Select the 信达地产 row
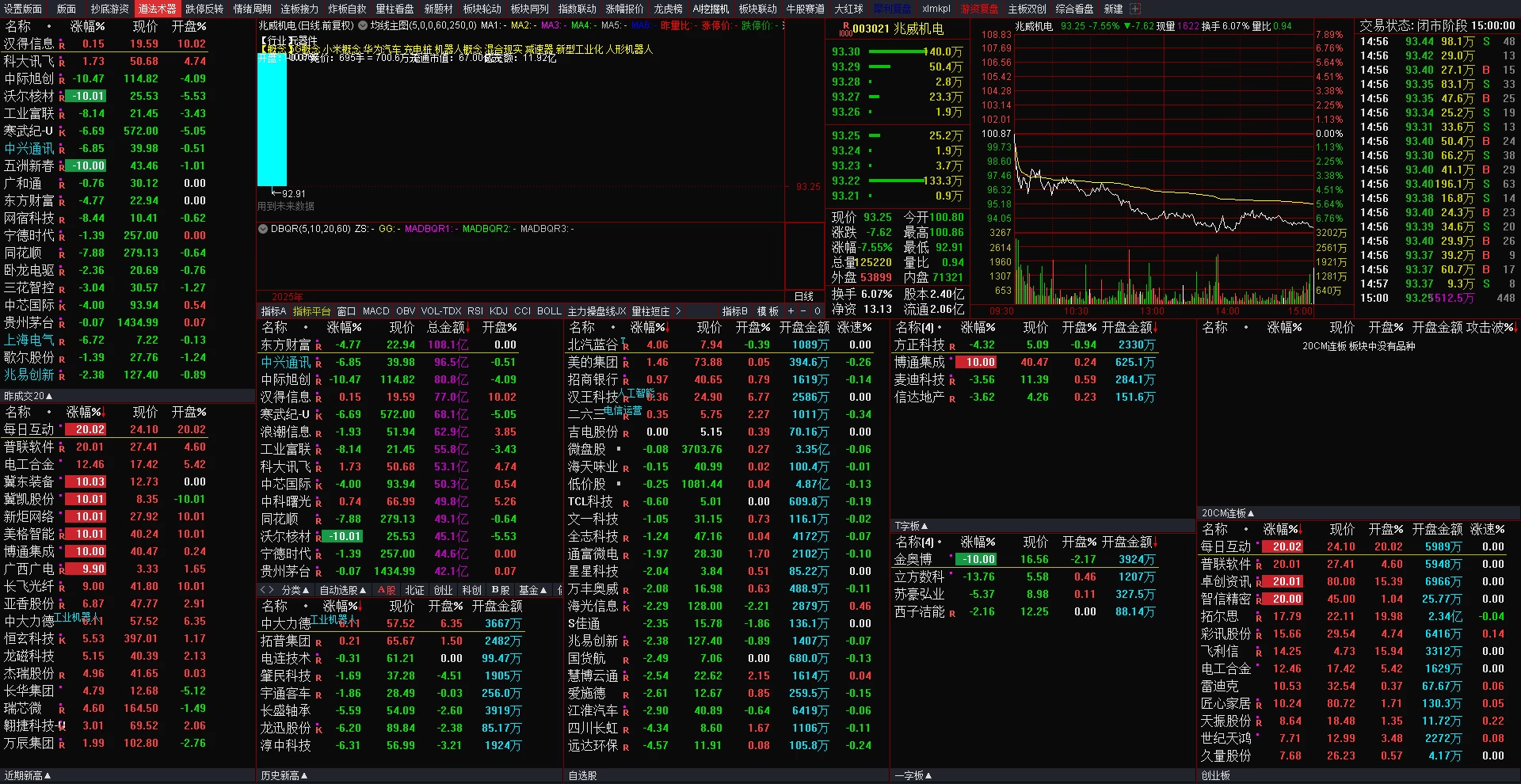The height and width of the screenshot is (784, 1521). click(x=1043, y=397)
